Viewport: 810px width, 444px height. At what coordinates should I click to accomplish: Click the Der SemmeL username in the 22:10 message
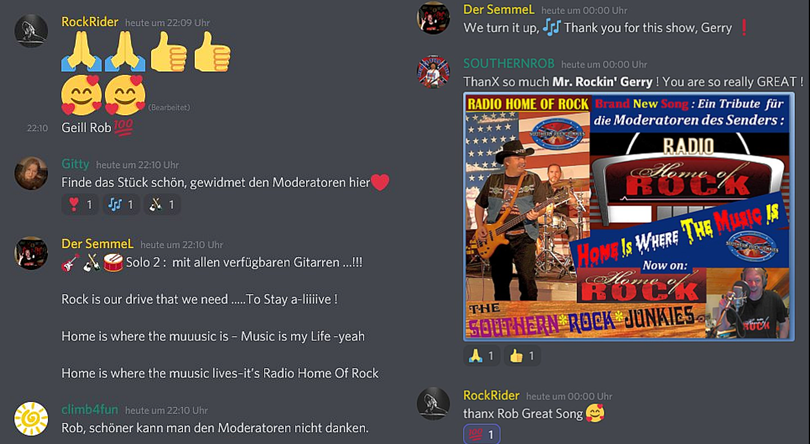(x=97, y=244)
